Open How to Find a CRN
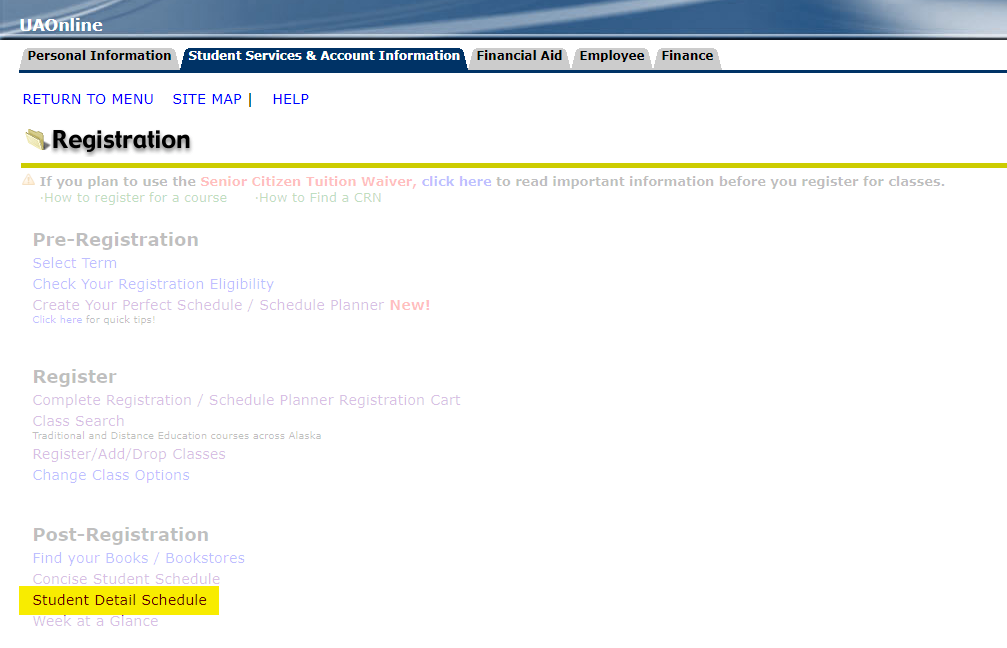The width and height of the screenshot is (1007, 648). point(320,198)
